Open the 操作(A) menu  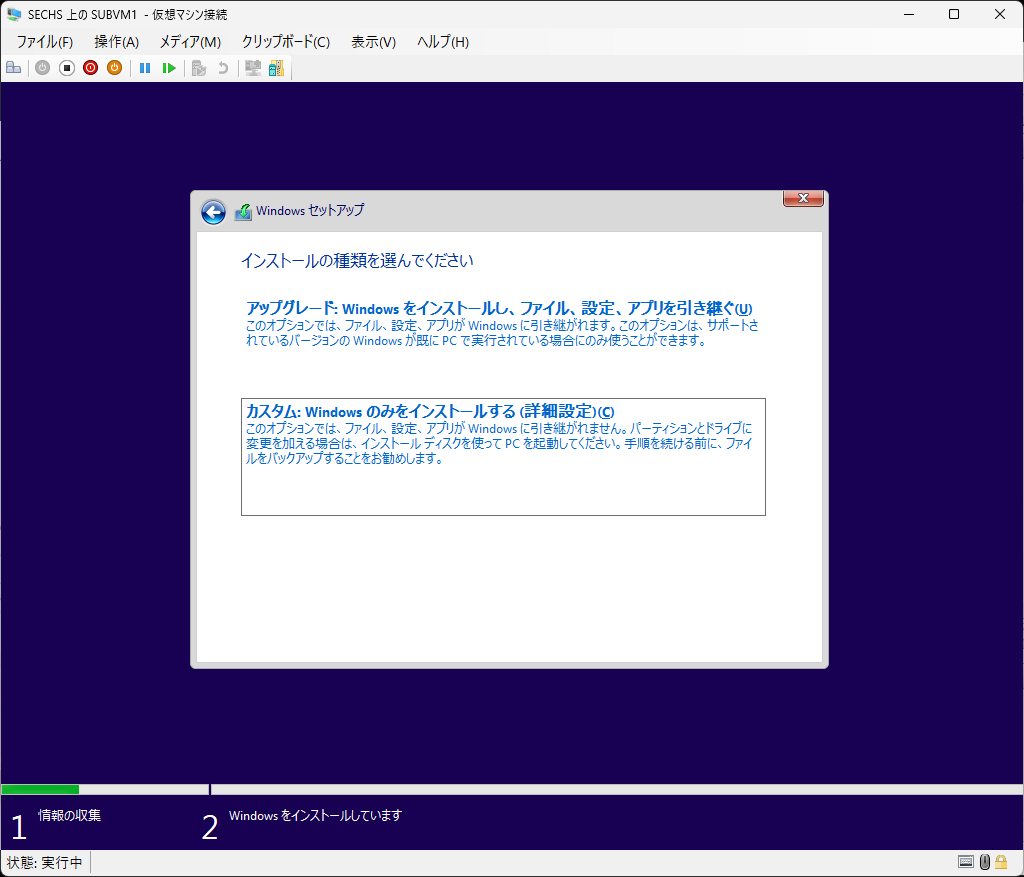(x=116, y=42)
